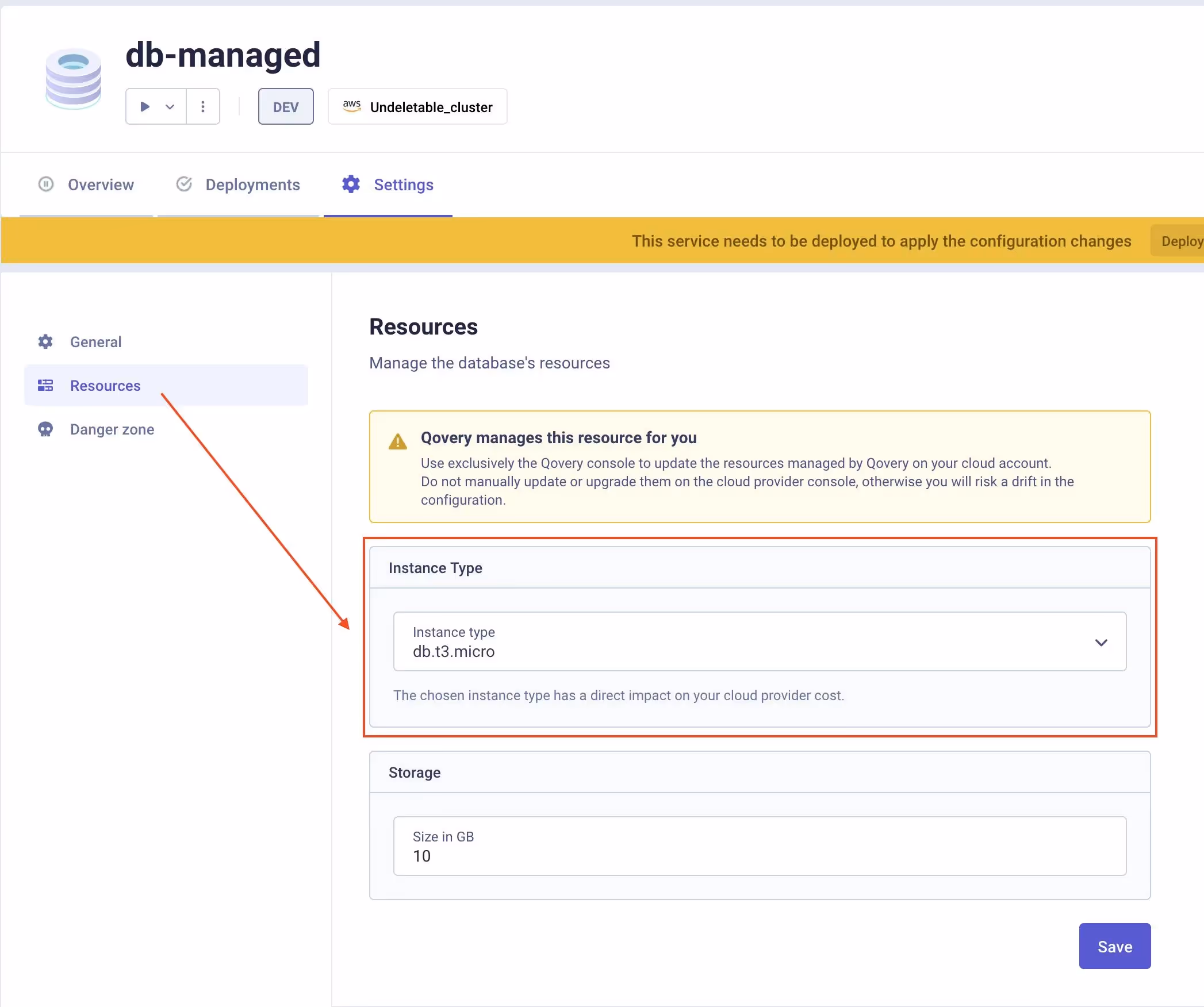
Task: Click the Resources sidebar icon
Action: tap(45, 386)
